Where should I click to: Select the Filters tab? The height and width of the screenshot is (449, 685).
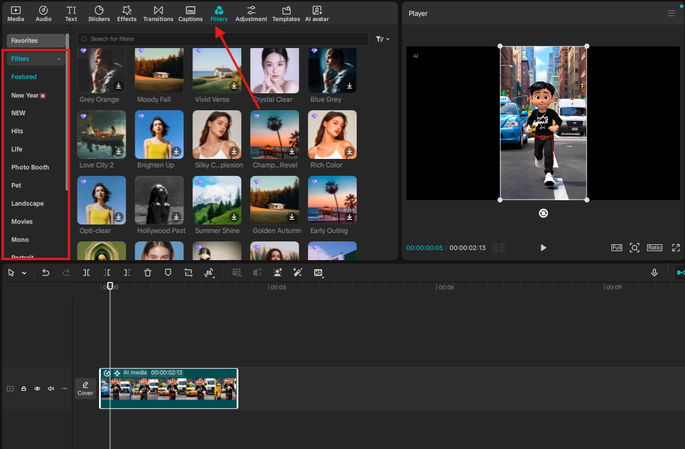click(219, 14)
